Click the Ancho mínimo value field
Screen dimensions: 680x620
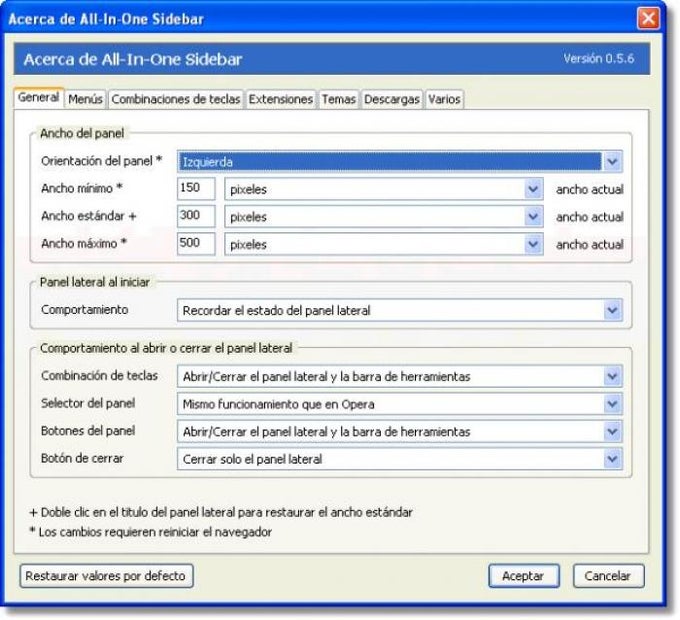196,189
